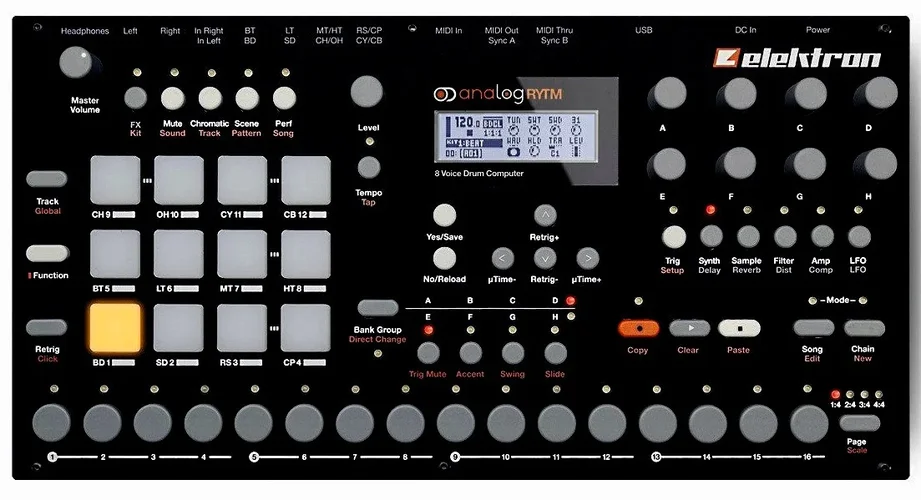Screen dimensions: 921x500
Task: Hit the RS 3 drum pad
Action: click(242, 328)
